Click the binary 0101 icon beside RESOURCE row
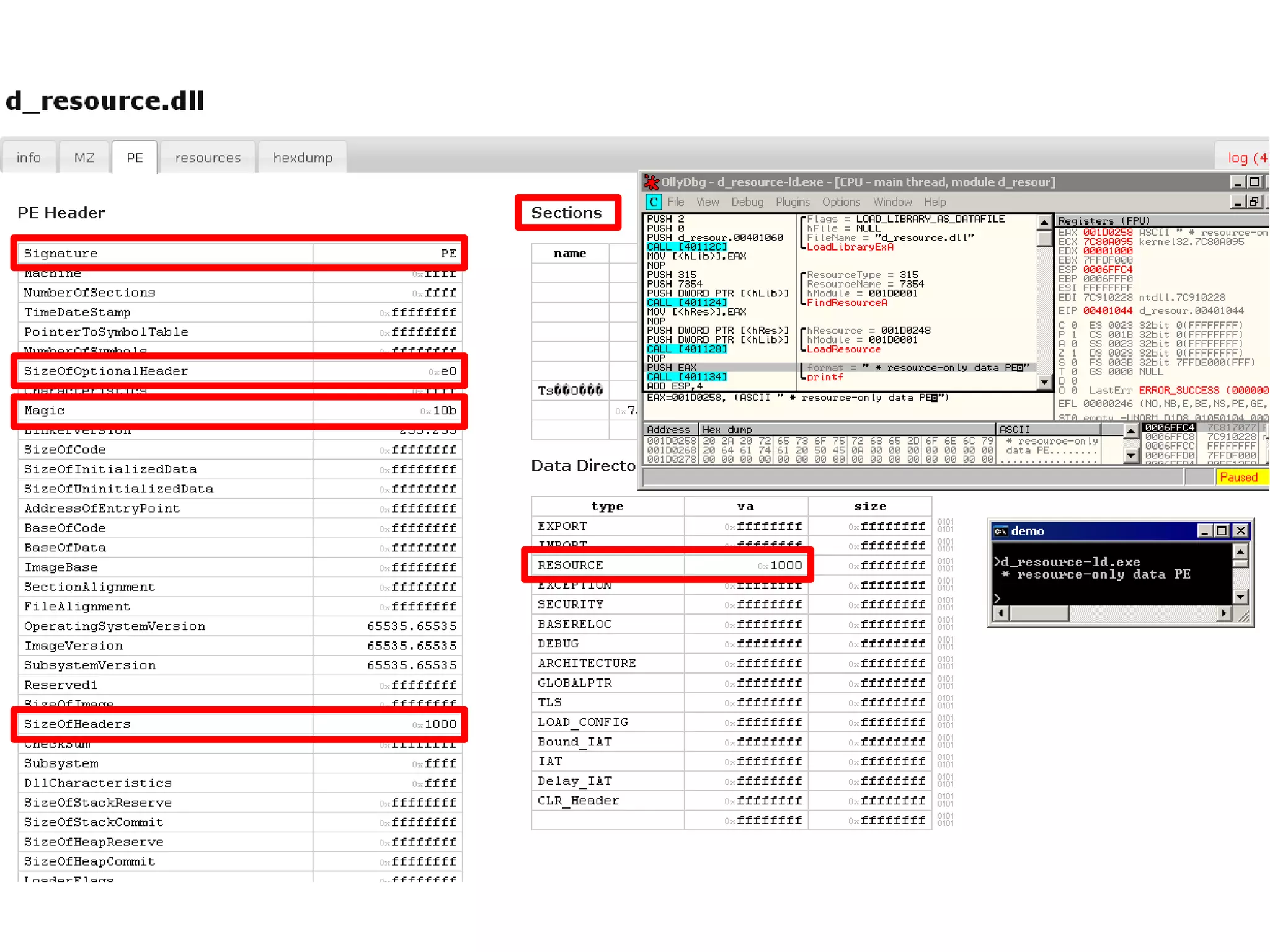 (x=945, y=565)
